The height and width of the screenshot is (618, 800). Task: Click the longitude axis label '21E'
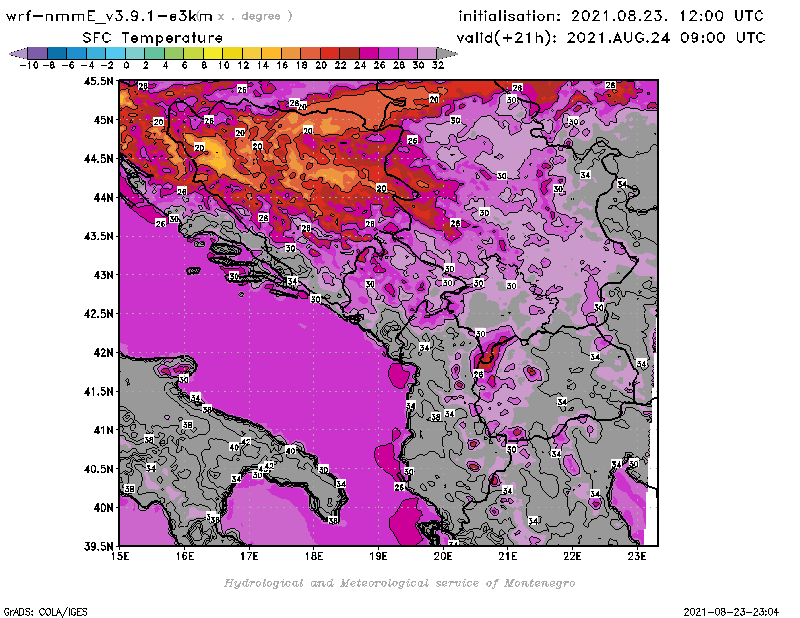508,556
